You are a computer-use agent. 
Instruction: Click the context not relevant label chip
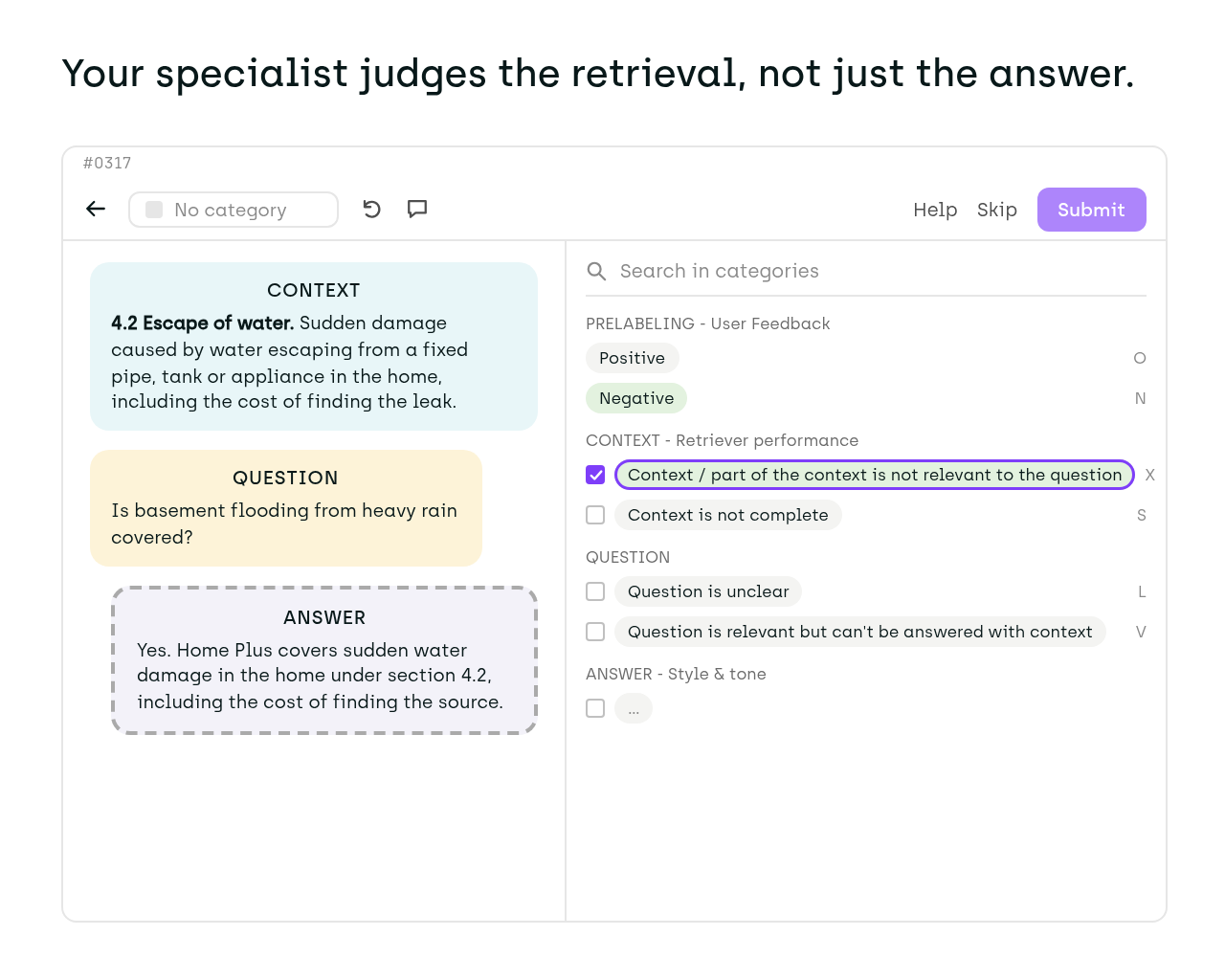875,475
